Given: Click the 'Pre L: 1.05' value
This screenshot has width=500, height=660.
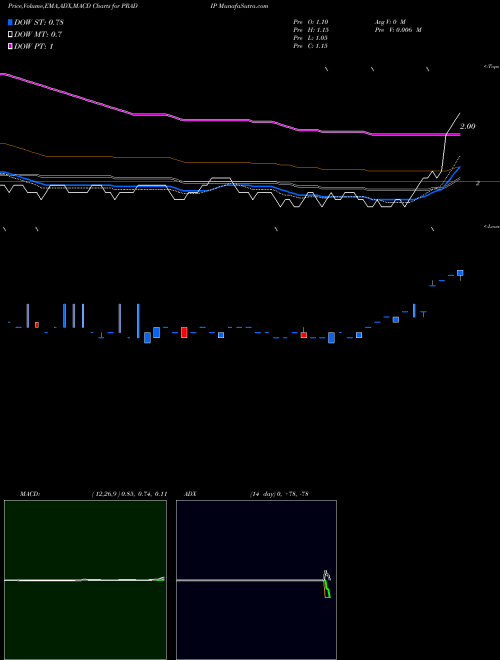Looking at the screenshot, I should (x=311, y=38).
